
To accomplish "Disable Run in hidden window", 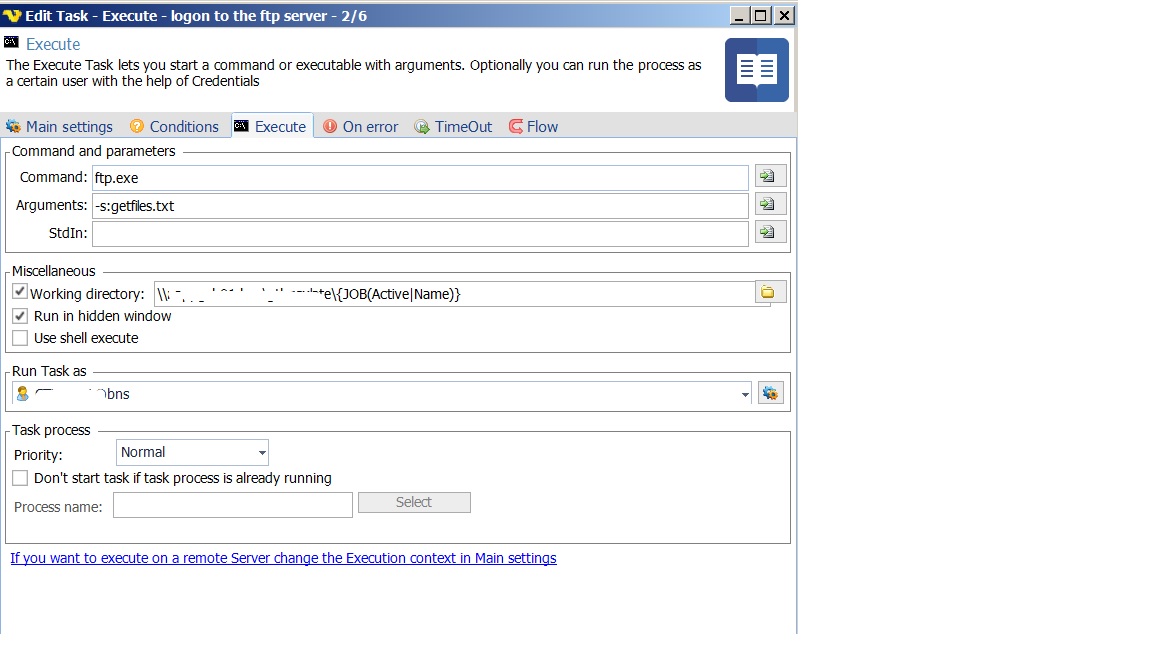I will tap(20, 316).
